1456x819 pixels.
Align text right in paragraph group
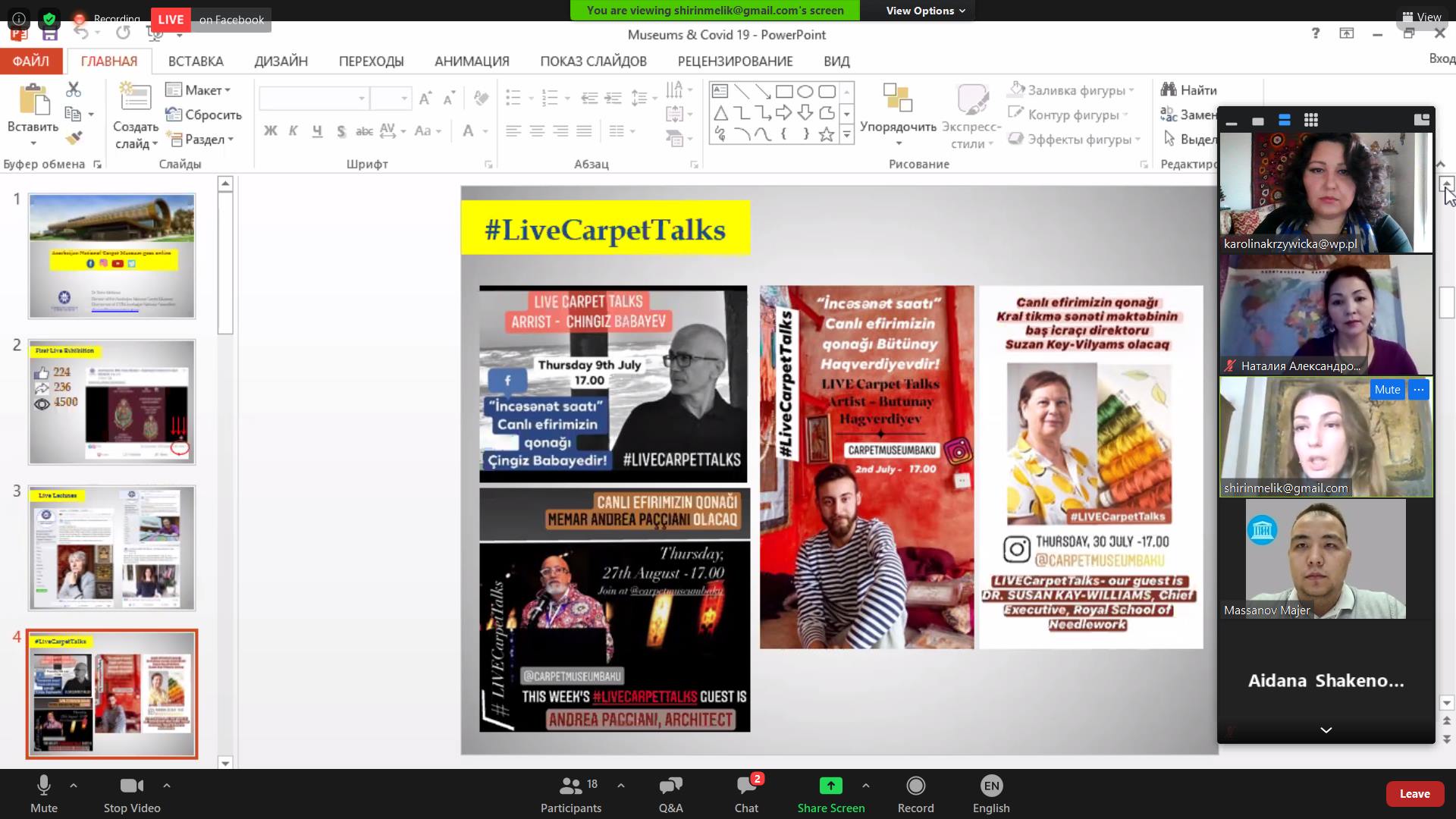click(560, 131)
